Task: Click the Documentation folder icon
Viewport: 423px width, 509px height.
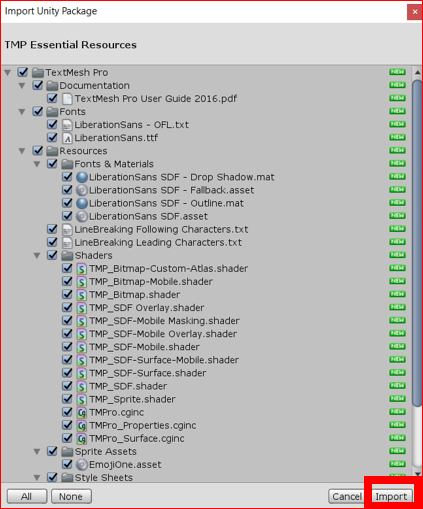Action: tap(52, 86)
